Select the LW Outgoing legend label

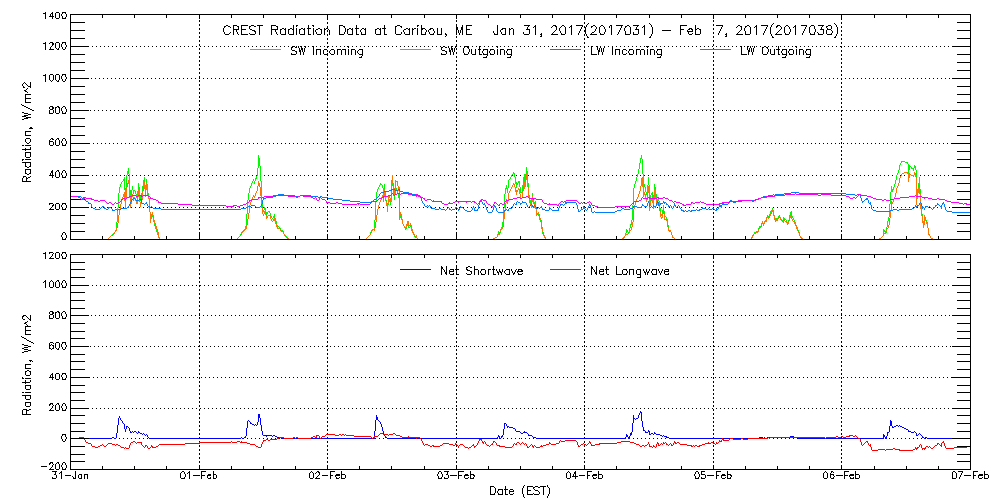point(775,51)
